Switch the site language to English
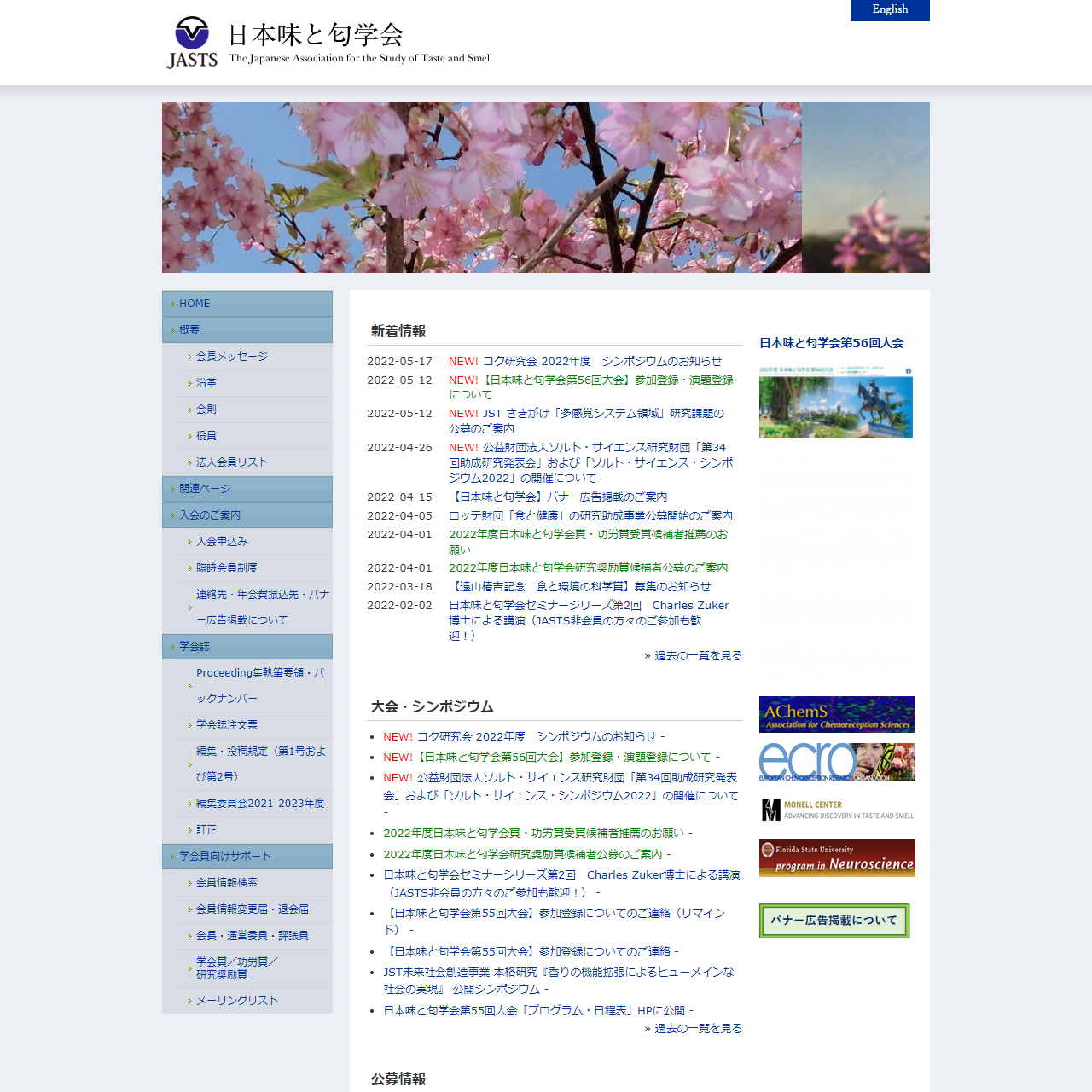 [889, 10]
